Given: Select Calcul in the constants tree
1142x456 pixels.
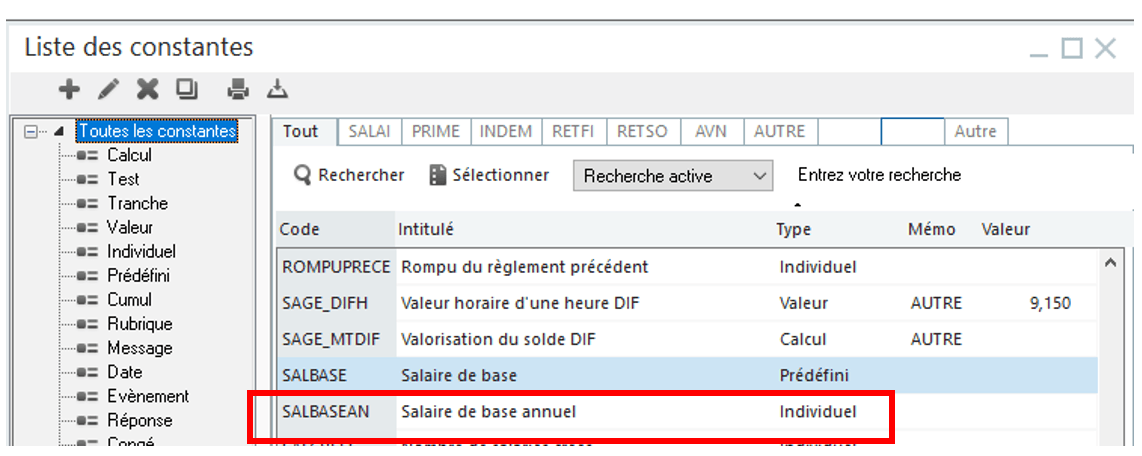Looking at the screenshot, I should point(129,156).
